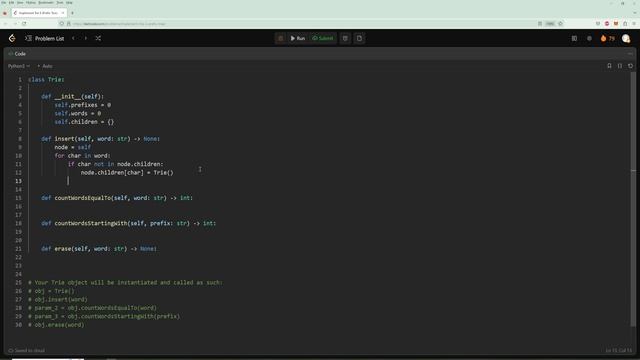The width and height of the screenshot is (640, 360).
Task: Click 'node.children[char] = Trie()' line
Action: click(x=127, y=173)
